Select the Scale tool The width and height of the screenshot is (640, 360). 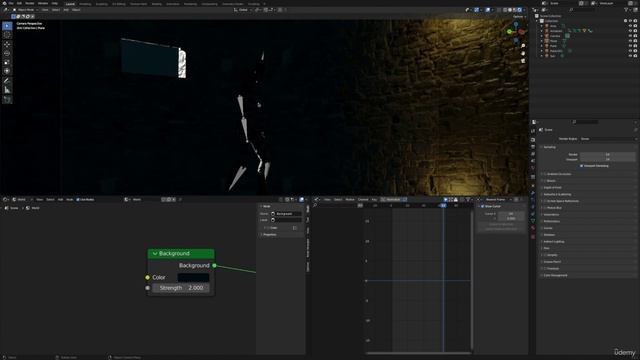point(7,62)
